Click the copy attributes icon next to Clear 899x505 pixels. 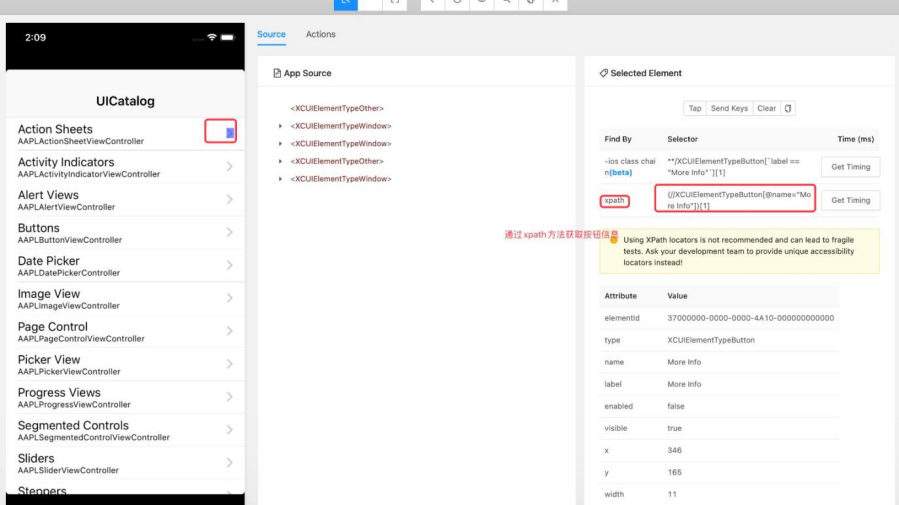click(x=788, y=108)
